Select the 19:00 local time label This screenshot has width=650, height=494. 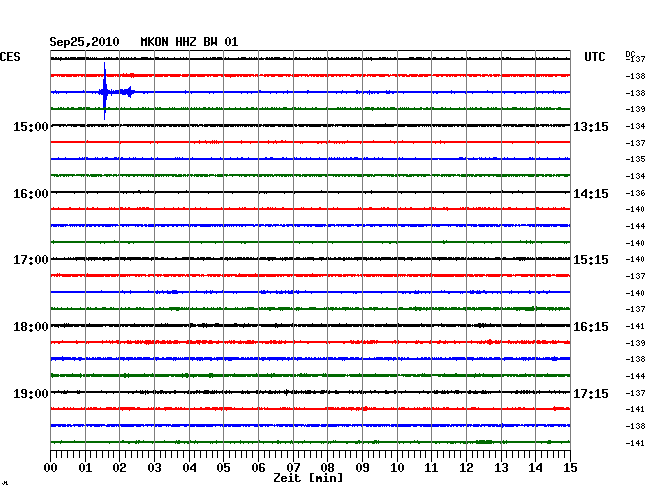tap(31, 393)
